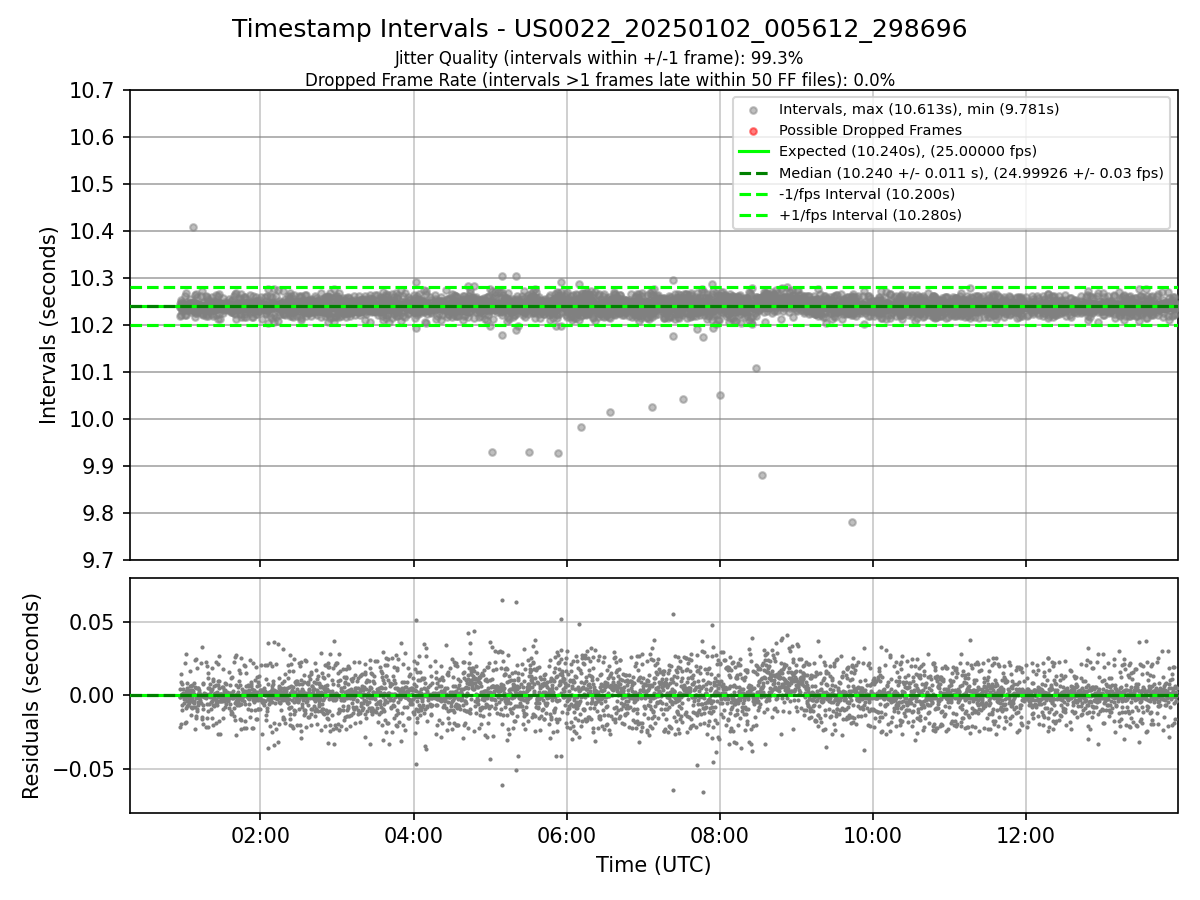Viewport: 1200px width, 900px height.
Task: Click the '02:00' x-axis tick label
Action: [260, 836]
